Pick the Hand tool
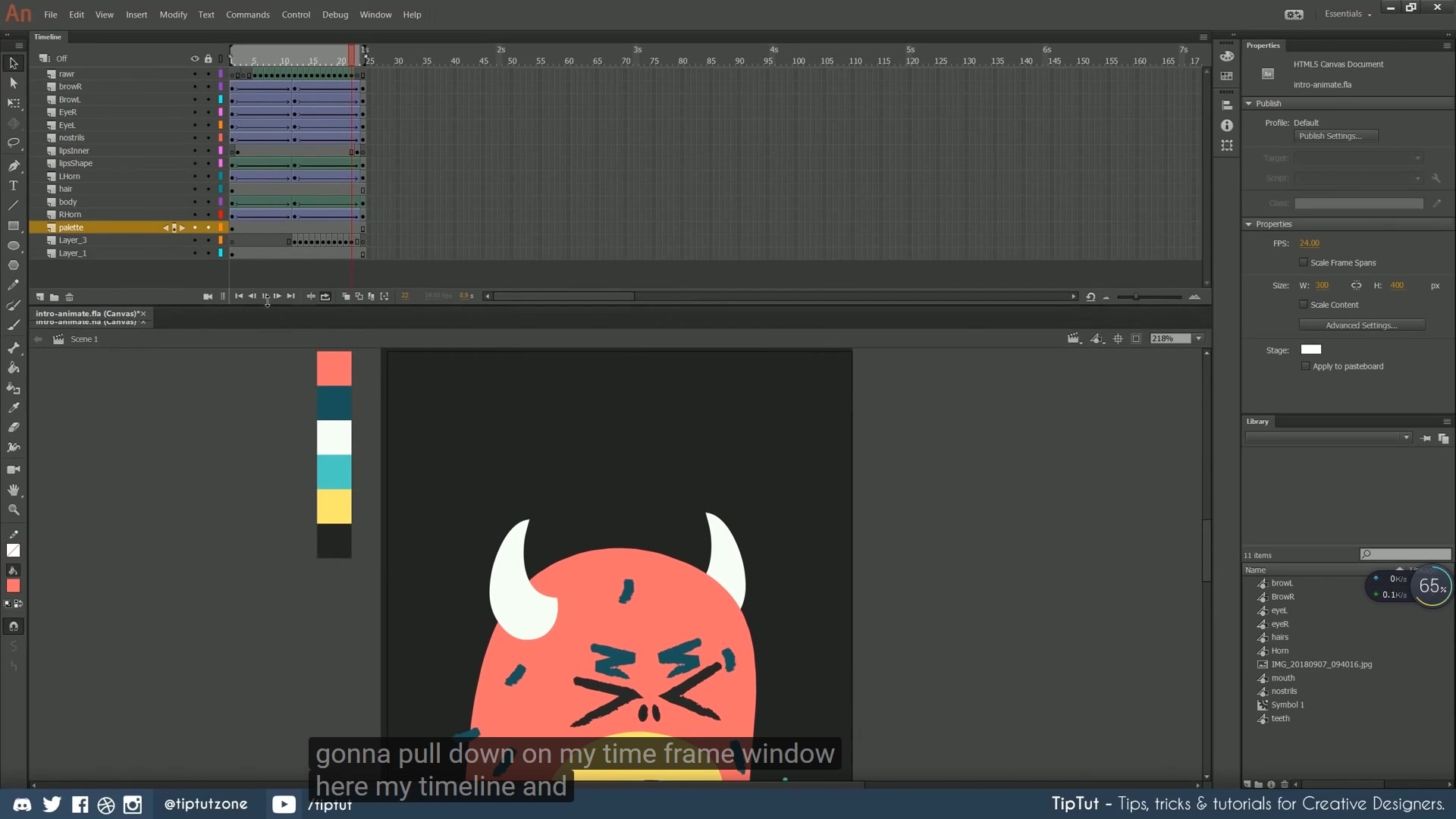This screenshot has width=1456, height=819. coord(13,491)
